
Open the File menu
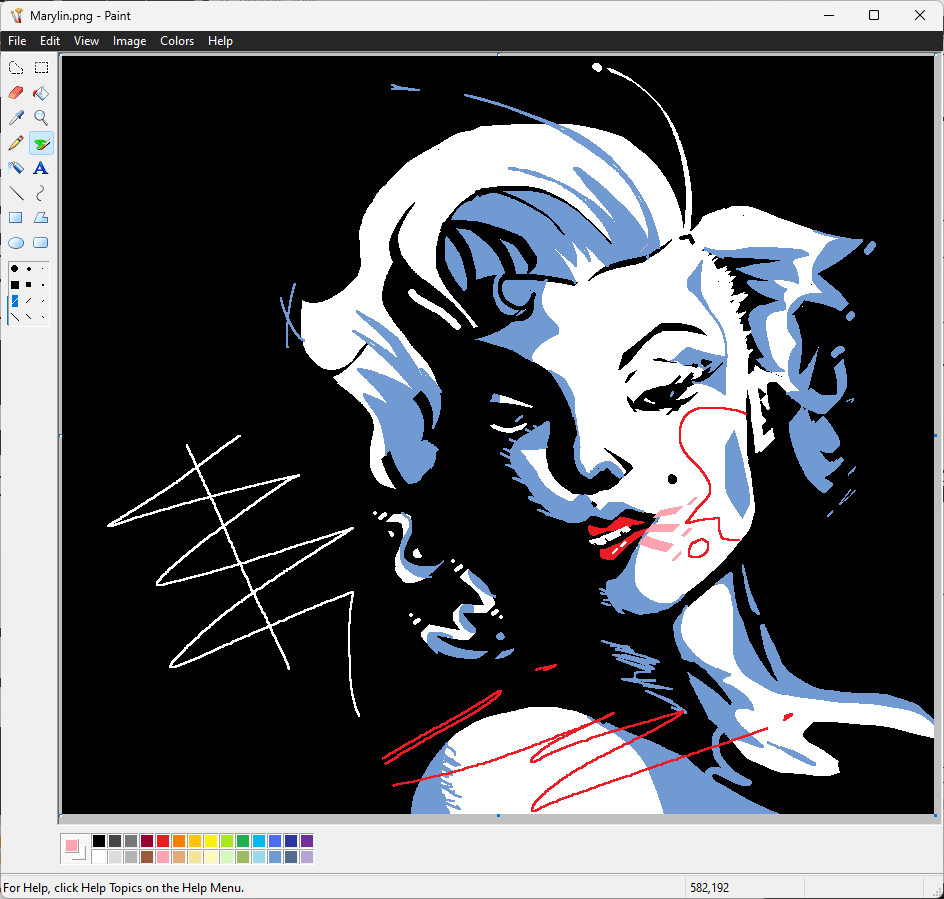pyautogui.click(x=17, y=41)
